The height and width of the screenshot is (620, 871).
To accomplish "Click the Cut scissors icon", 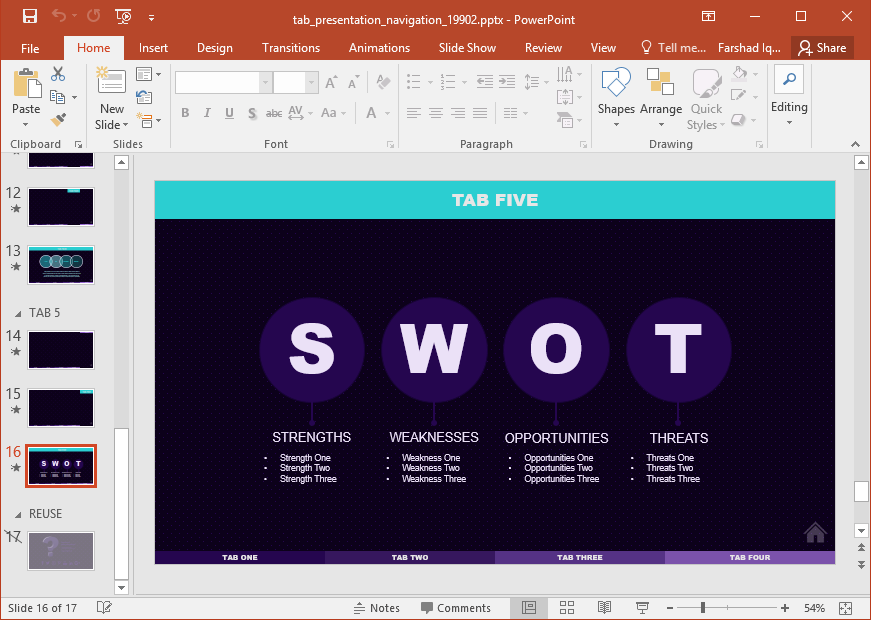I will tap(58, 74).
